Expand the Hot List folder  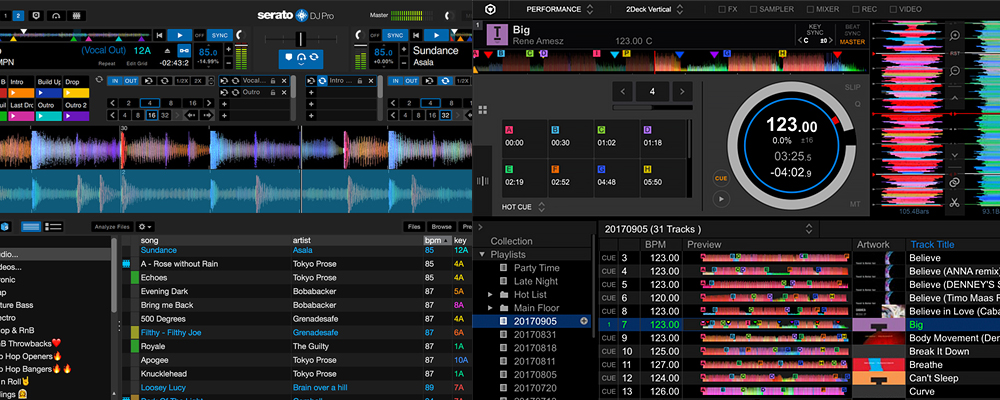pyautogui.click(x=490, y=295)
